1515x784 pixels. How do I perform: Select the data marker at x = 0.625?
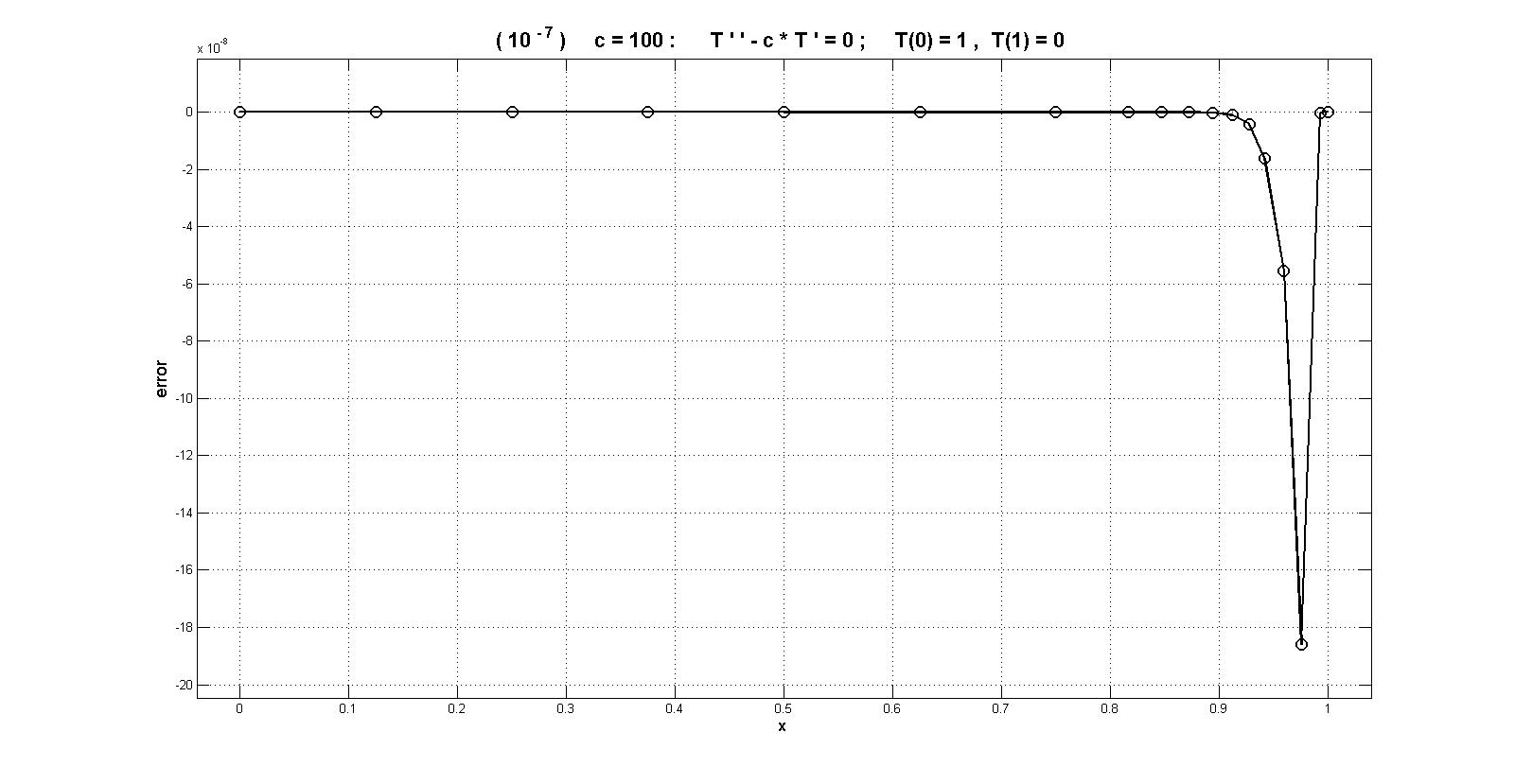920,112
